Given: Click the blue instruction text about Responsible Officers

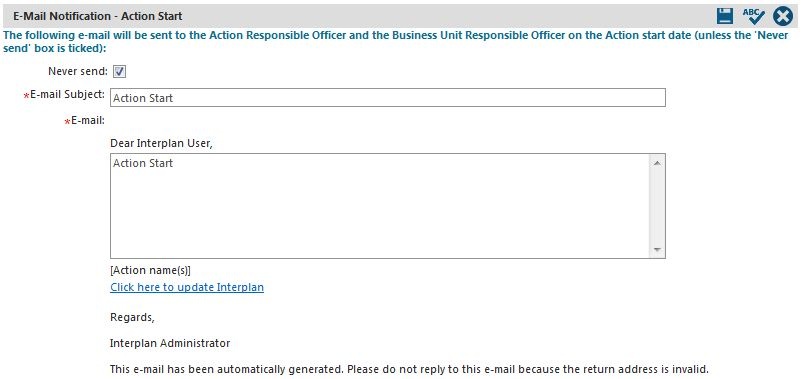Looking at the screenshot, I should 396,42.
